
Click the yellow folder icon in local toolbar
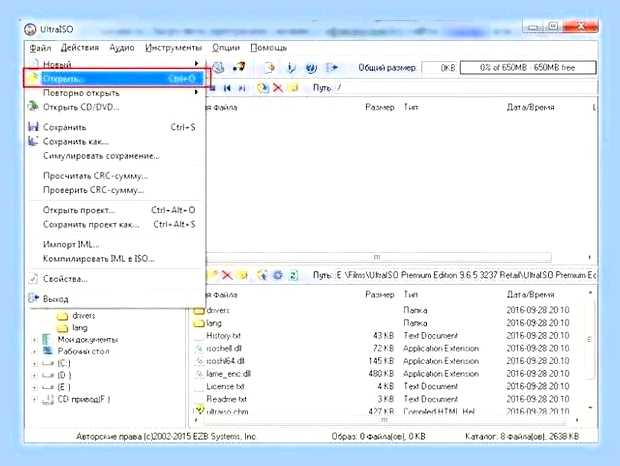pos(244,275)
